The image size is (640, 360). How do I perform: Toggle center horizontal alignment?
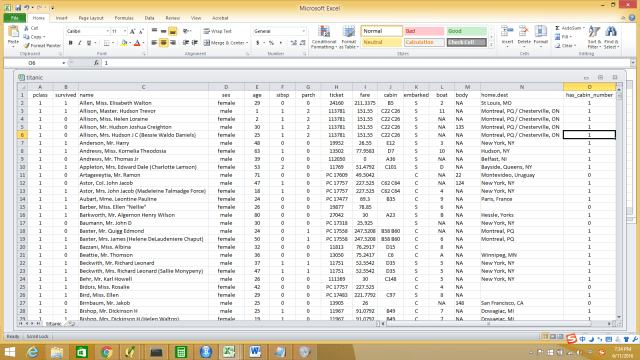[163, 42]
